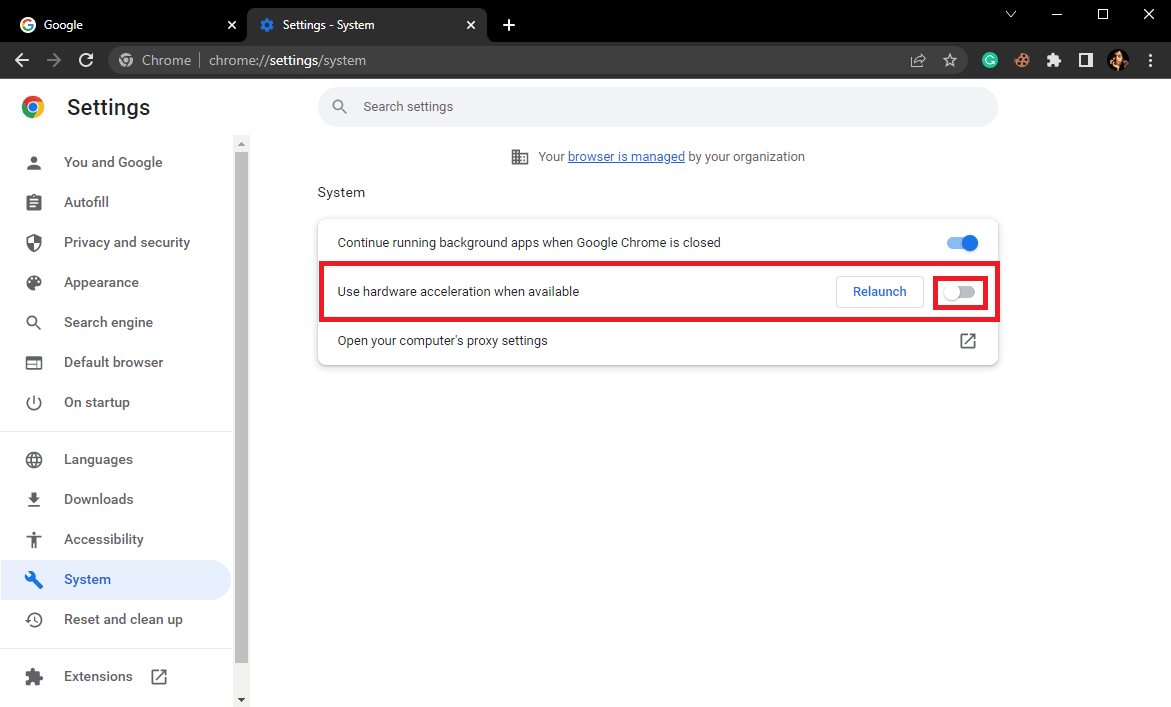Open Languages settings
The image size is (1171, 707).
click(116, 460)
